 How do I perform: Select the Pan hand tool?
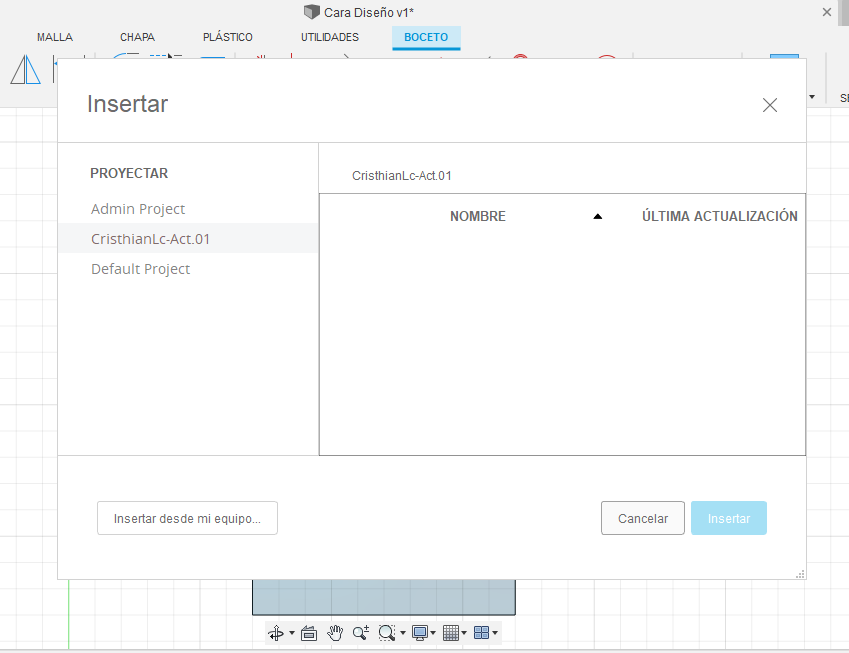[335, 632]
